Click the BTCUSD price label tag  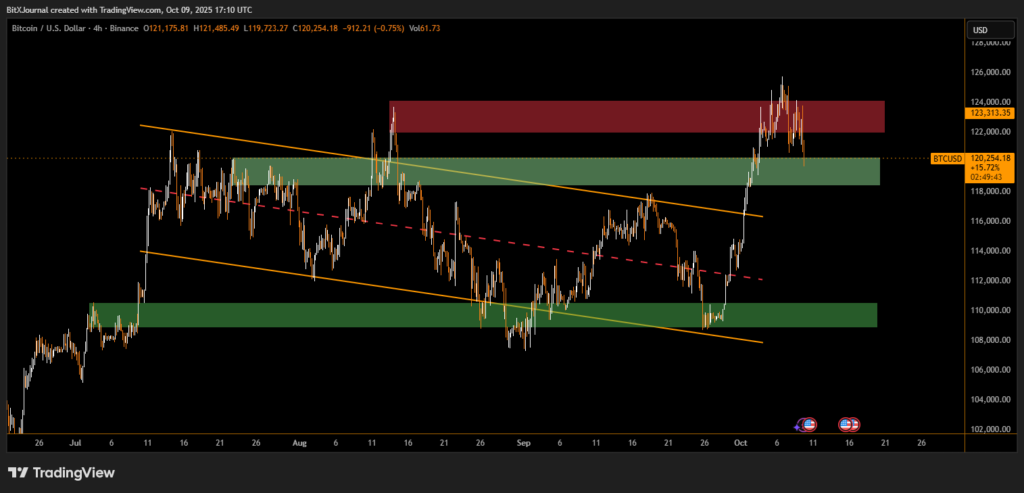click(946, 158)
